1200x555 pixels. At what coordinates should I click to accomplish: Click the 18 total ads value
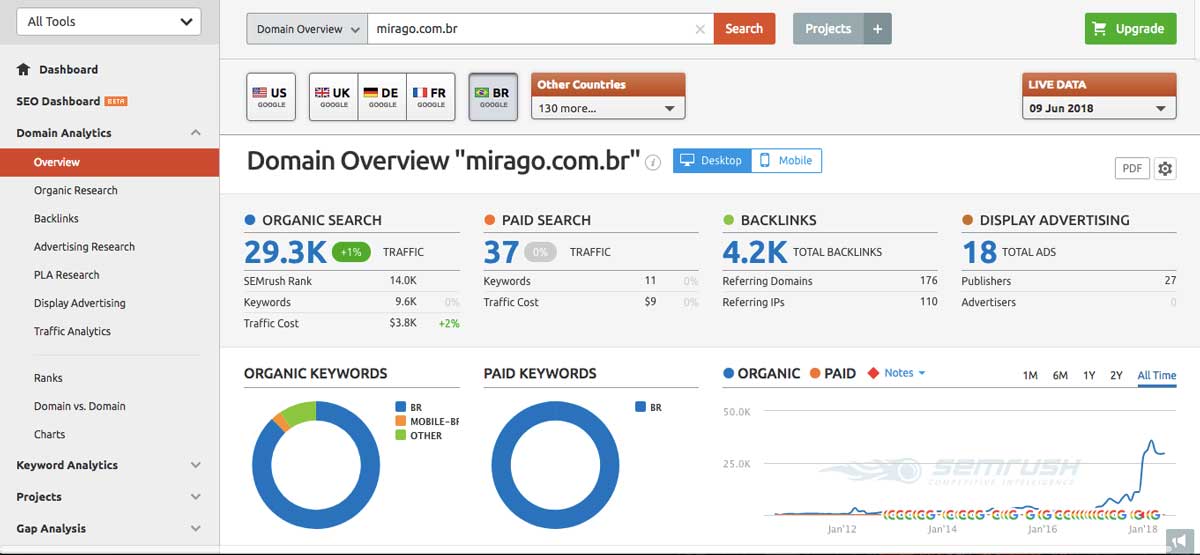tap(979, 252)
